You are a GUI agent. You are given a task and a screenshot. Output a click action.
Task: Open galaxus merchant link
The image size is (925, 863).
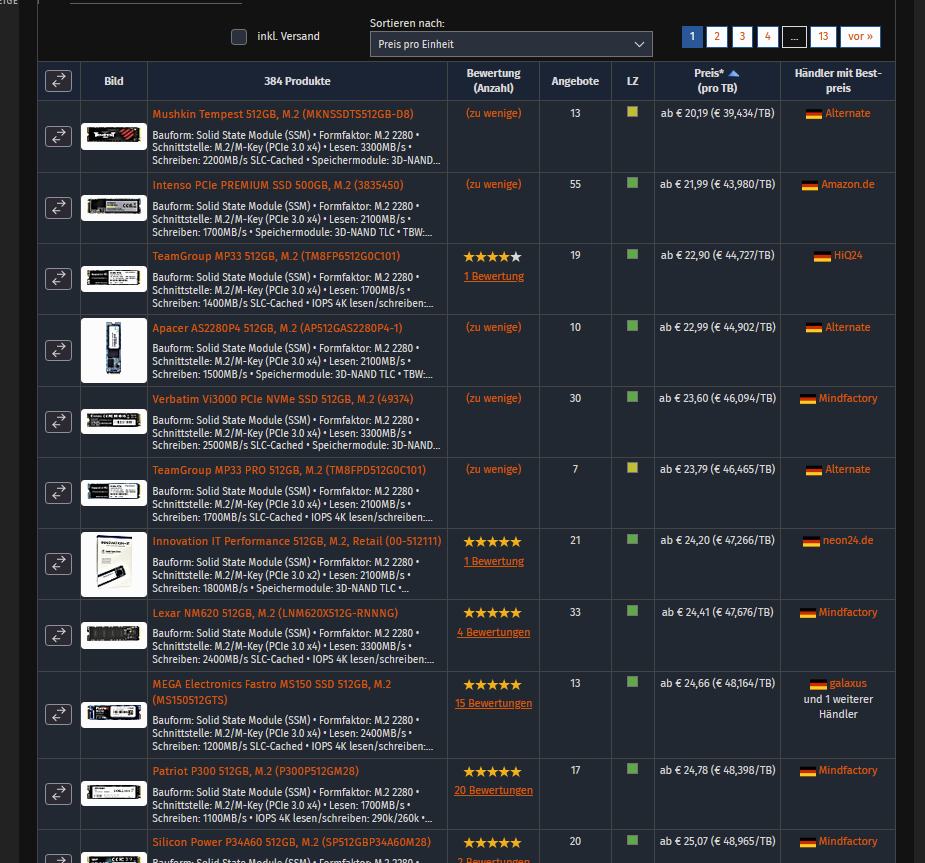pos(848,683)
